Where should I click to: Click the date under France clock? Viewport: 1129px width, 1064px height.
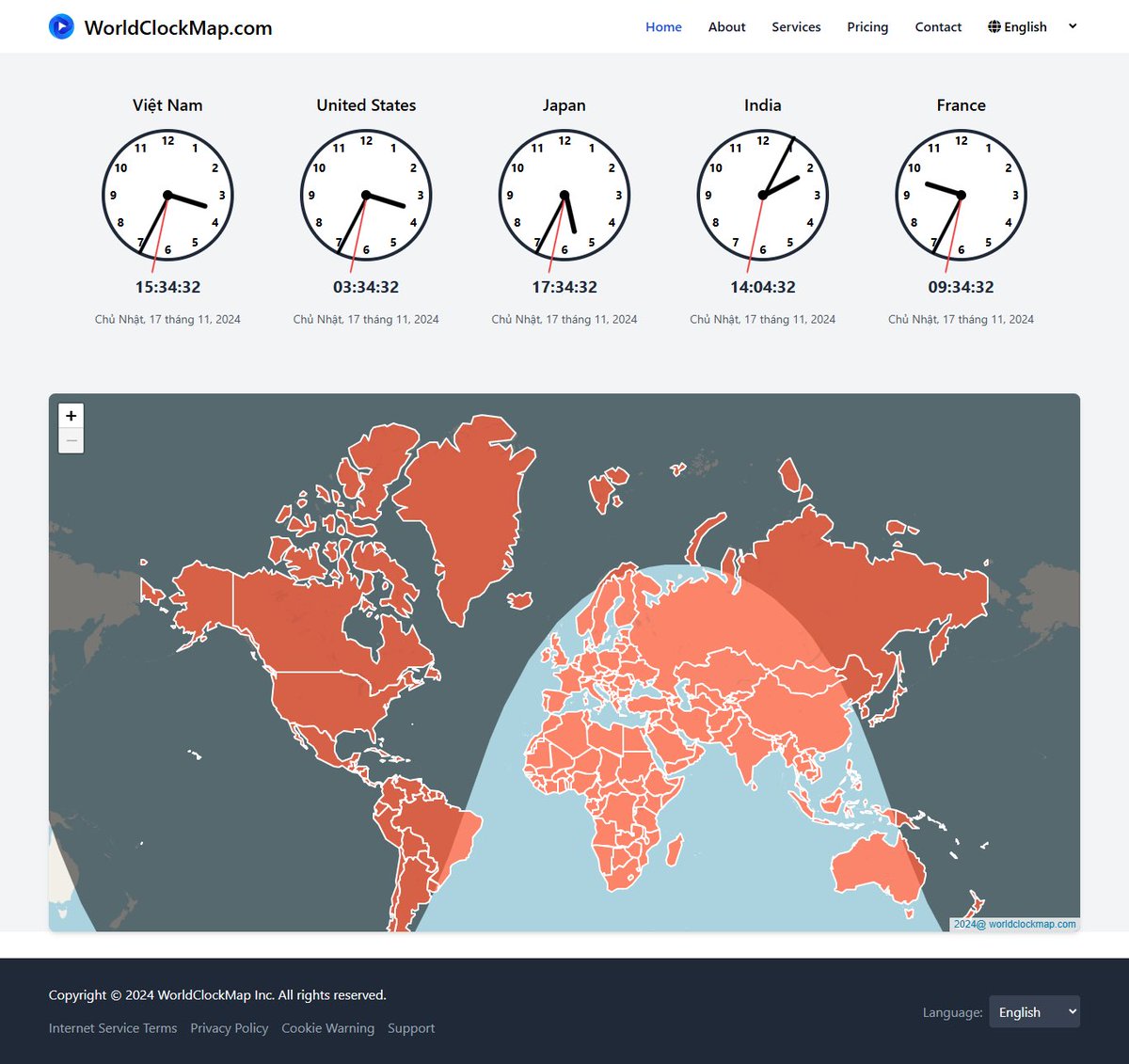click(x=962, y=319)
